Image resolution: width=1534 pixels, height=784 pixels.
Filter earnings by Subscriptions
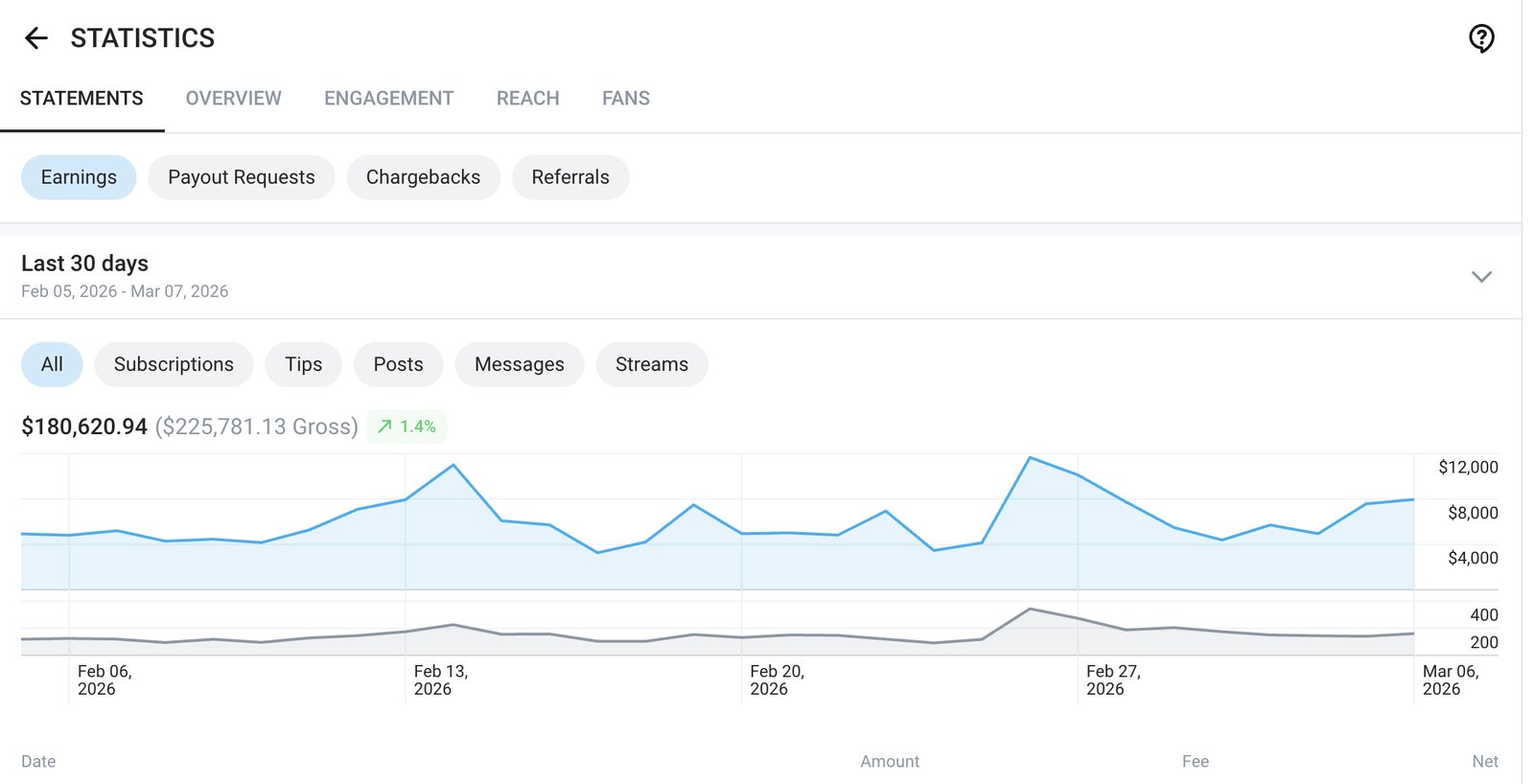coord(174,364)
